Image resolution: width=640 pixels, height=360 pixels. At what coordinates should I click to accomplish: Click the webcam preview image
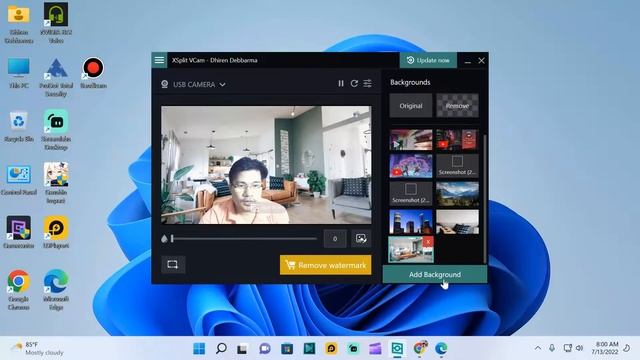[x=266, y=165]
